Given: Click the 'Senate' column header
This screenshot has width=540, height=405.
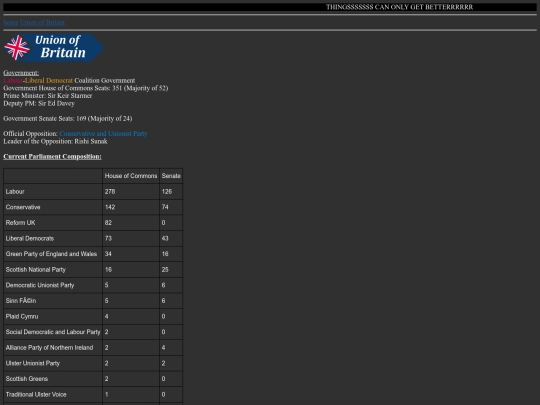Looking at the screenshot, I should click(171, 176).
